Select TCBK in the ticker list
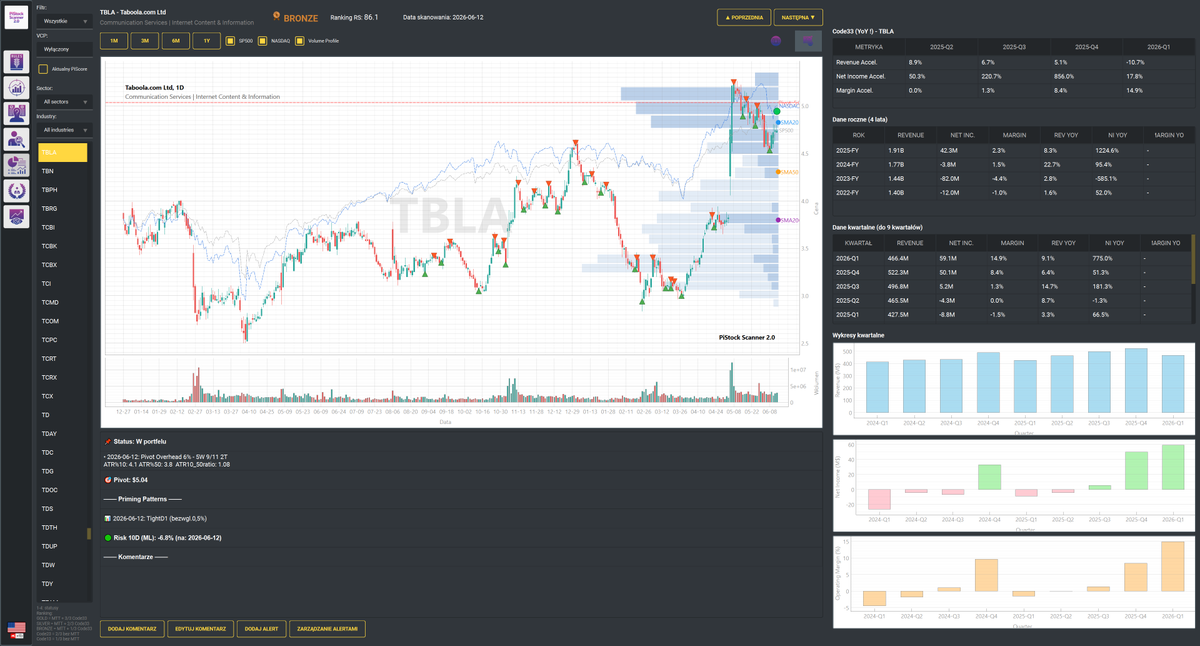1200x646 pixels. pyautogui.click(x=62, y=246)
